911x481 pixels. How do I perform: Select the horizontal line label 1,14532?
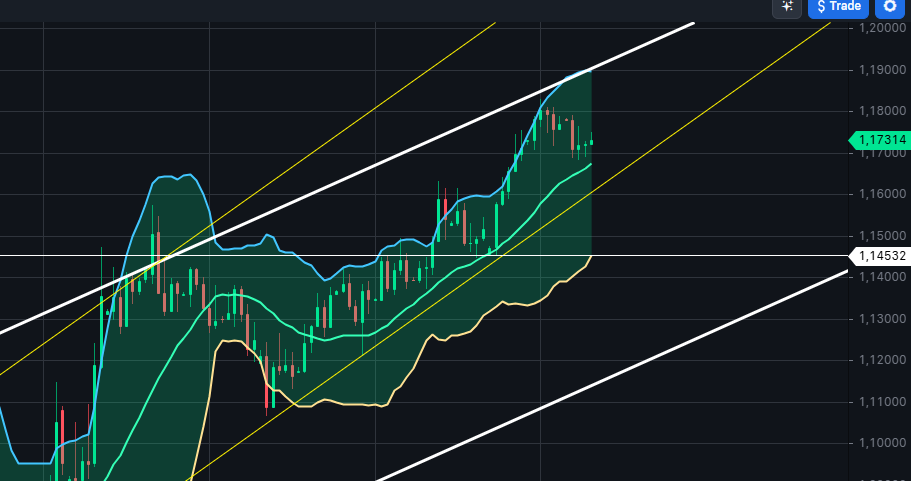point(878,256)
